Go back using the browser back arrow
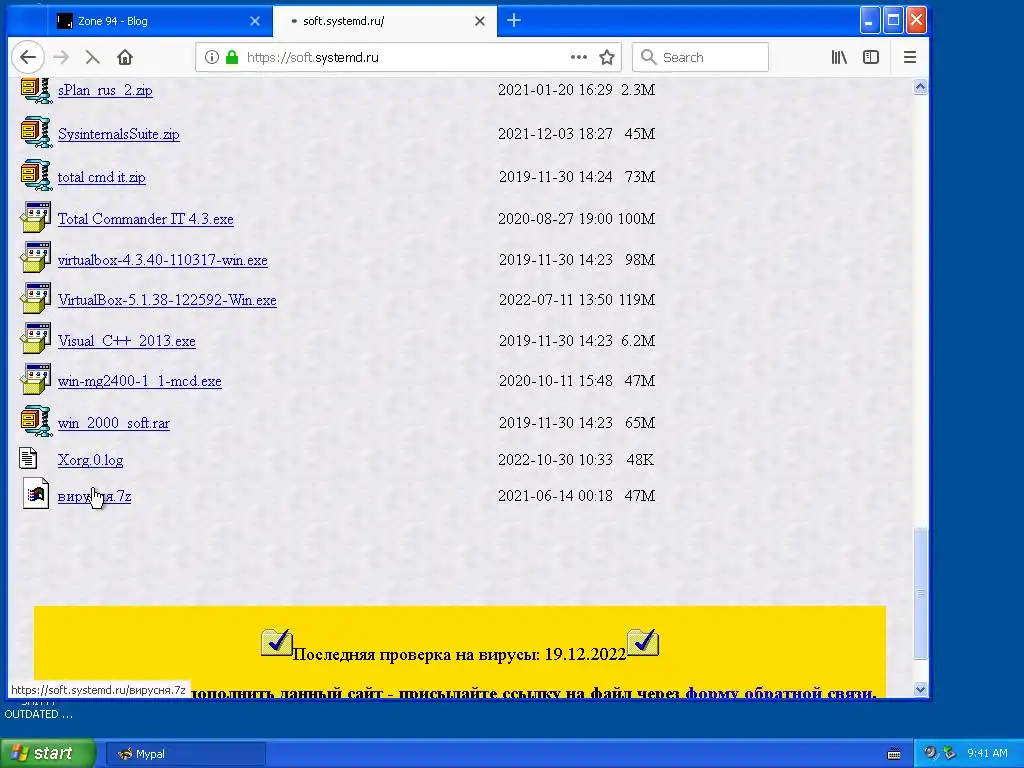This screenshot has width=1024, height=768. pos(28,57)
